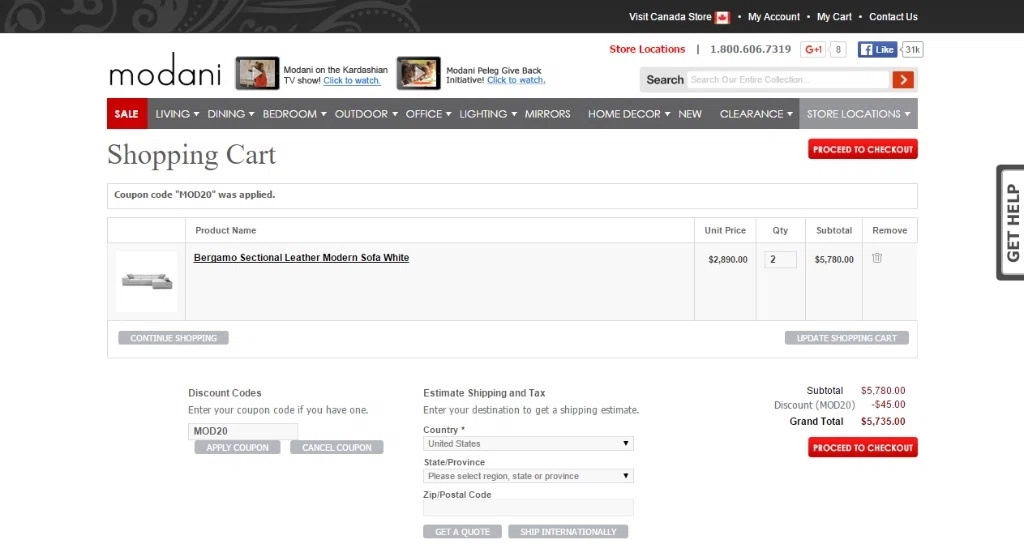Go to the modani logo homepage
The image size is (1024, 552).
(165, 70)
